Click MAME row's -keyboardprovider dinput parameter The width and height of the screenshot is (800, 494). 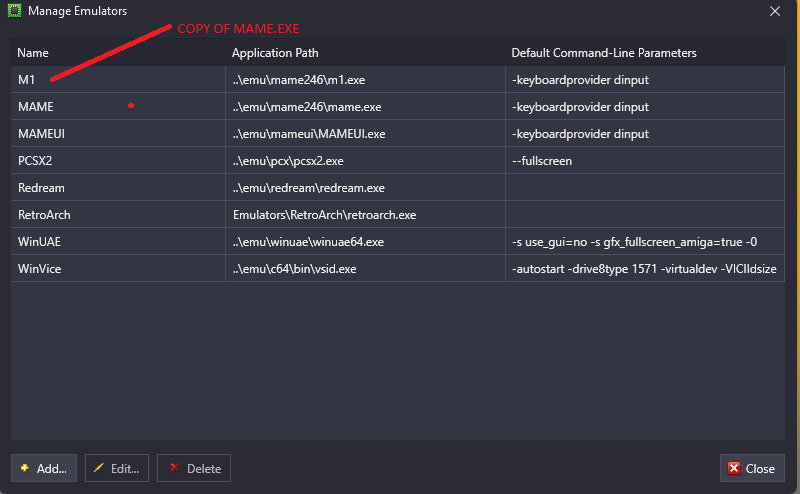(645, 107)
